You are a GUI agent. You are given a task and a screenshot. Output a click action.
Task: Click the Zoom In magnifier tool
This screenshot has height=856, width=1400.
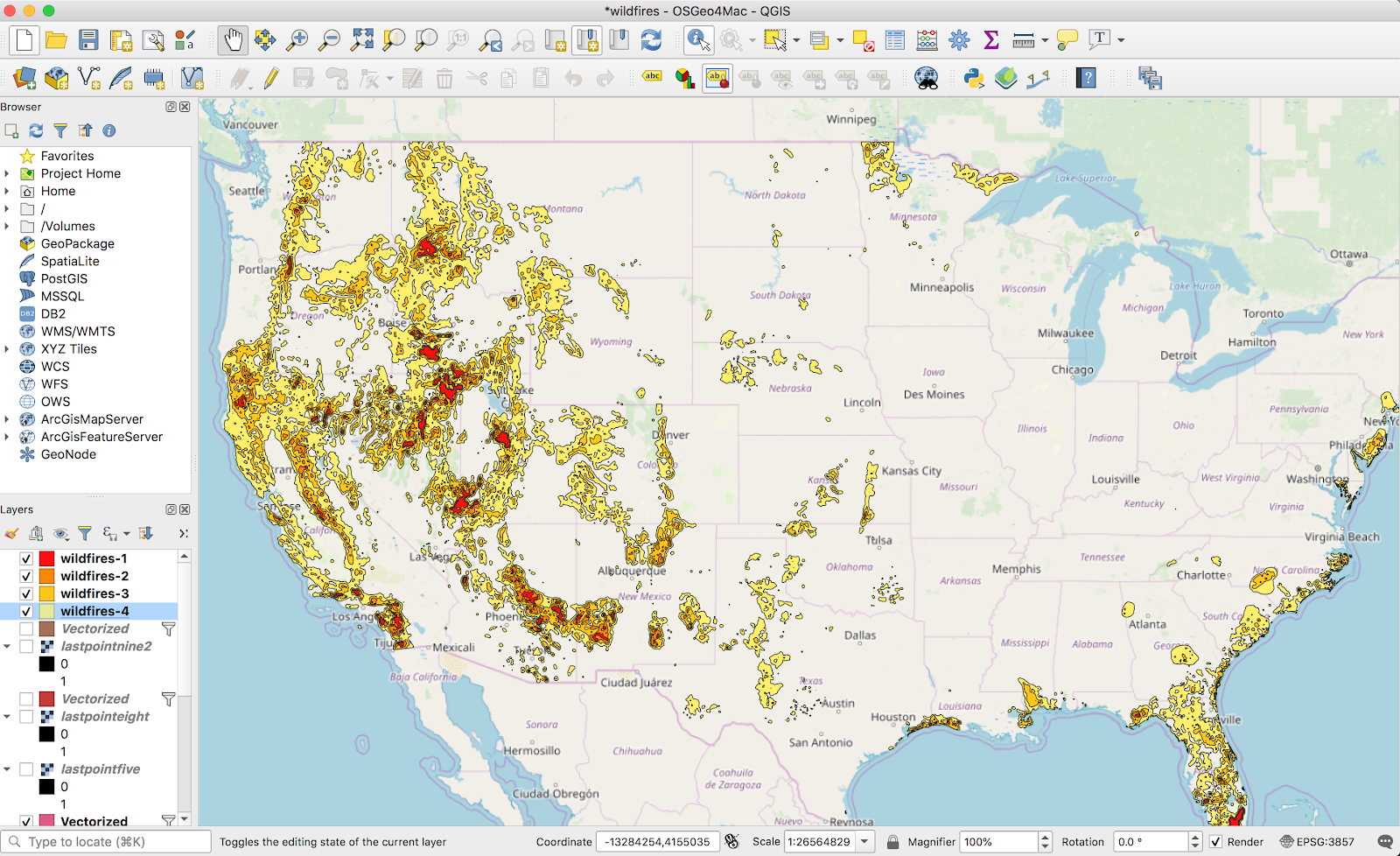click(297, 40)
